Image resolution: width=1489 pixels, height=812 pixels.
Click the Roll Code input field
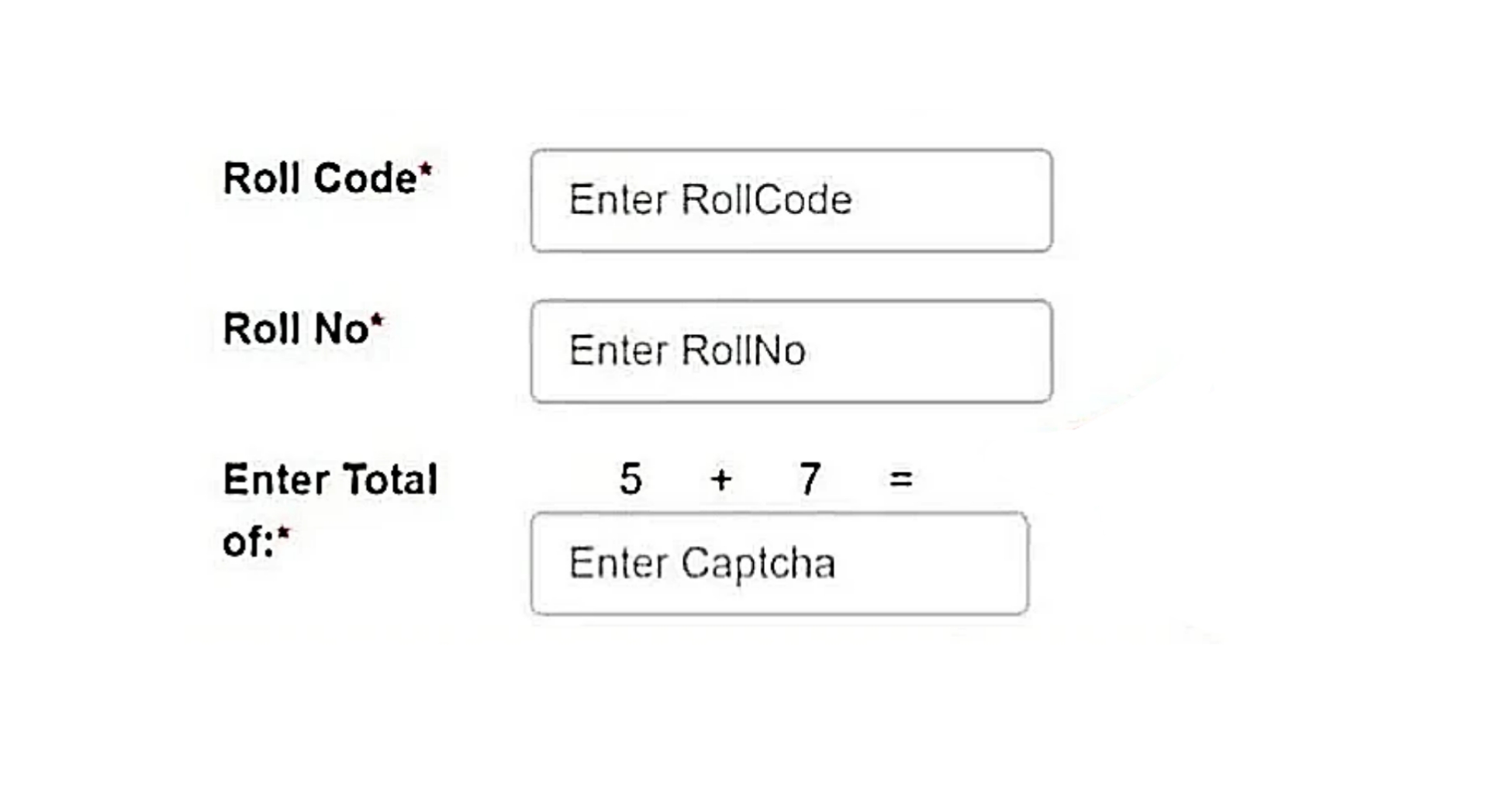[791, 201]
